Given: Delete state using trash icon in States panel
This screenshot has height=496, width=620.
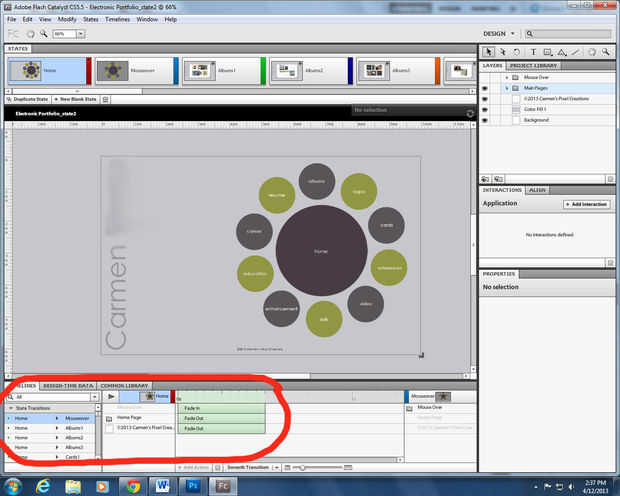Looking at the screenshot, I should pyautogui.click(x=106, y=99).
